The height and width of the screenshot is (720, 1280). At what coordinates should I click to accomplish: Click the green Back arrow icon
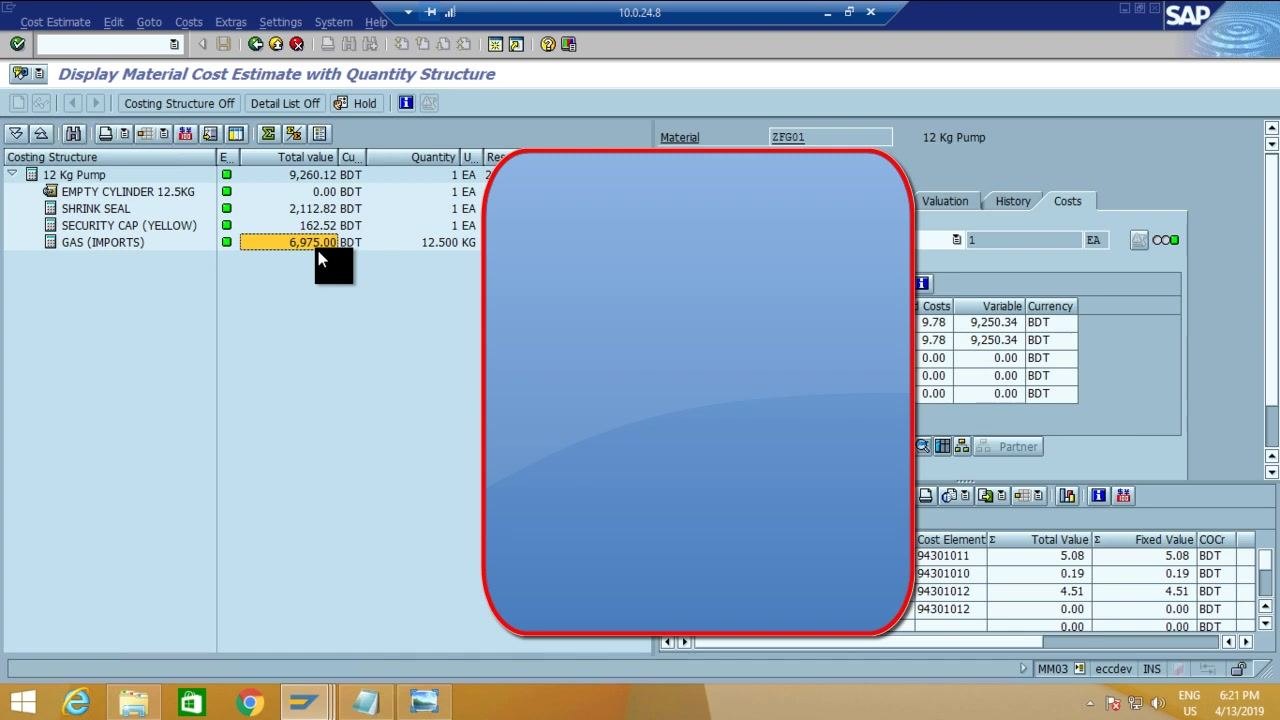coord(255,44)
